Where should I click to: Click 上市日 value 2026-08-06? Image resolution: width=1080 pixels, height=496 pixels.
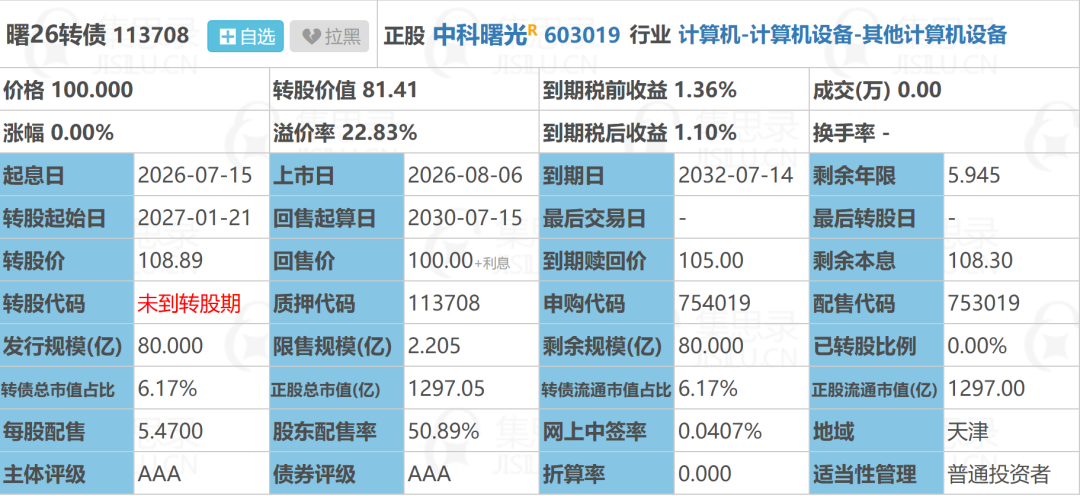tap(465, 176)
